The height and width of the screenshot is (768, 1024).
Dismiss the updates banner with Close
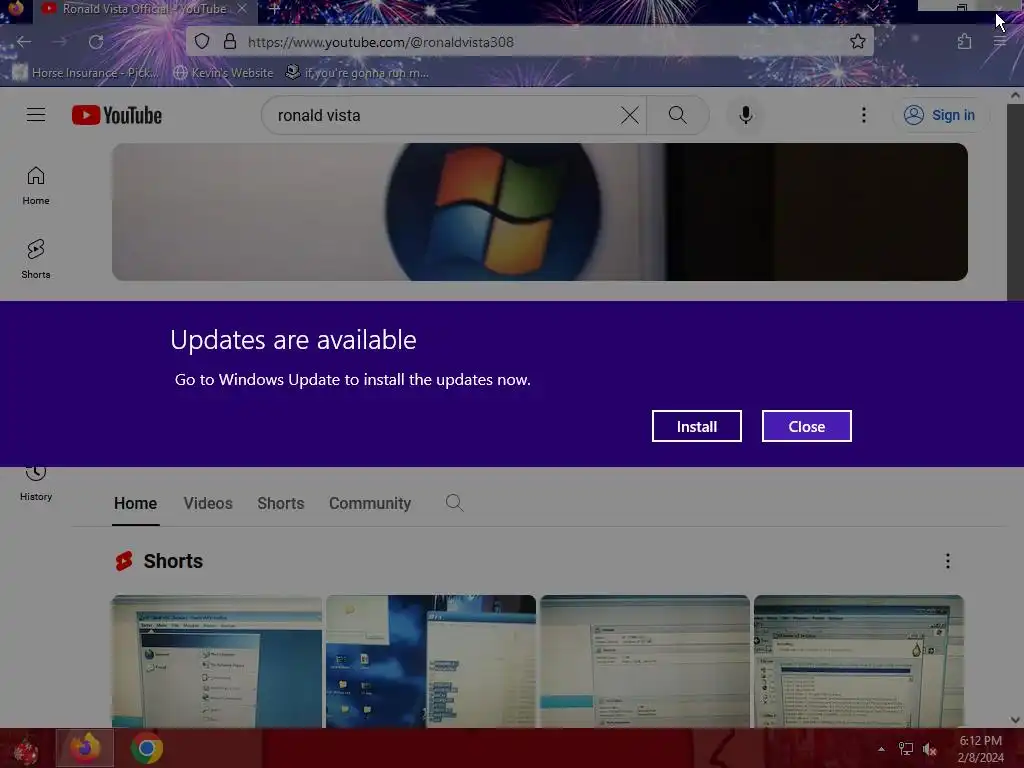[807, 426]
